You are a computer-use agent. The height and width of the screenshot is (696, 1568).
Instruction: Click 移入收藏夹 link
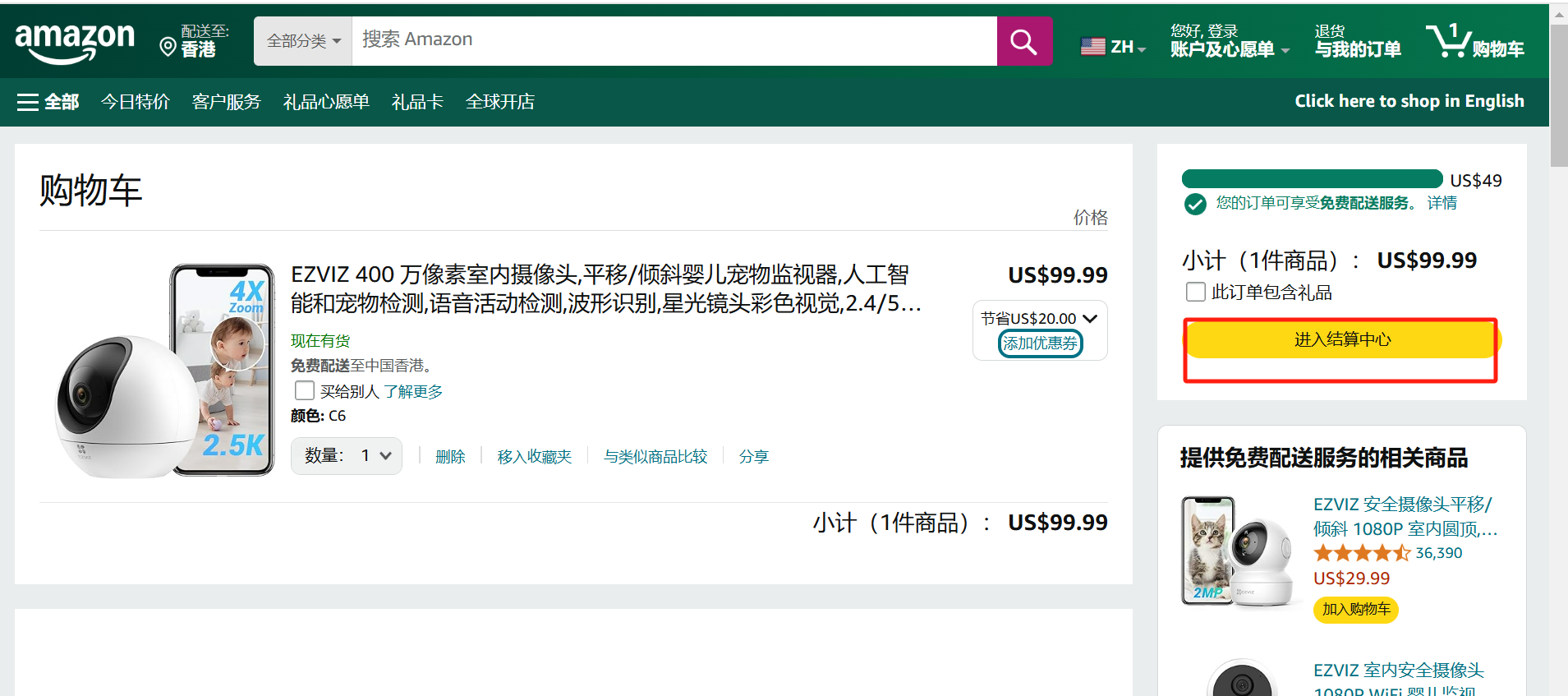(535, 457)
